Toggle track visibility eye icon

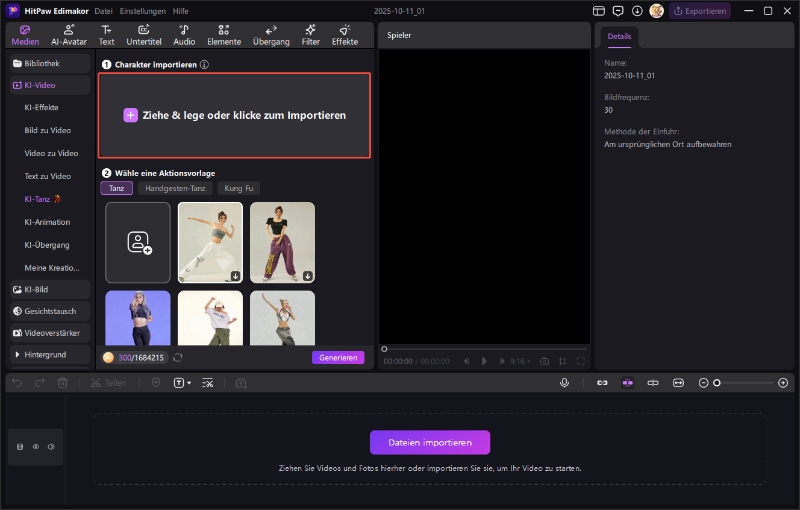[x=35, y=447]
